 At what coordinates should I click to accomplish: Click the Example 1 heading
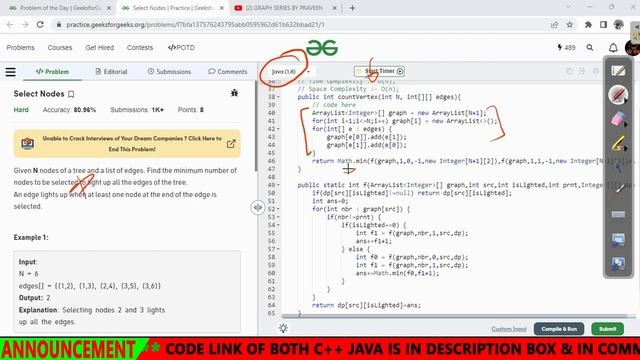point(31,238)
